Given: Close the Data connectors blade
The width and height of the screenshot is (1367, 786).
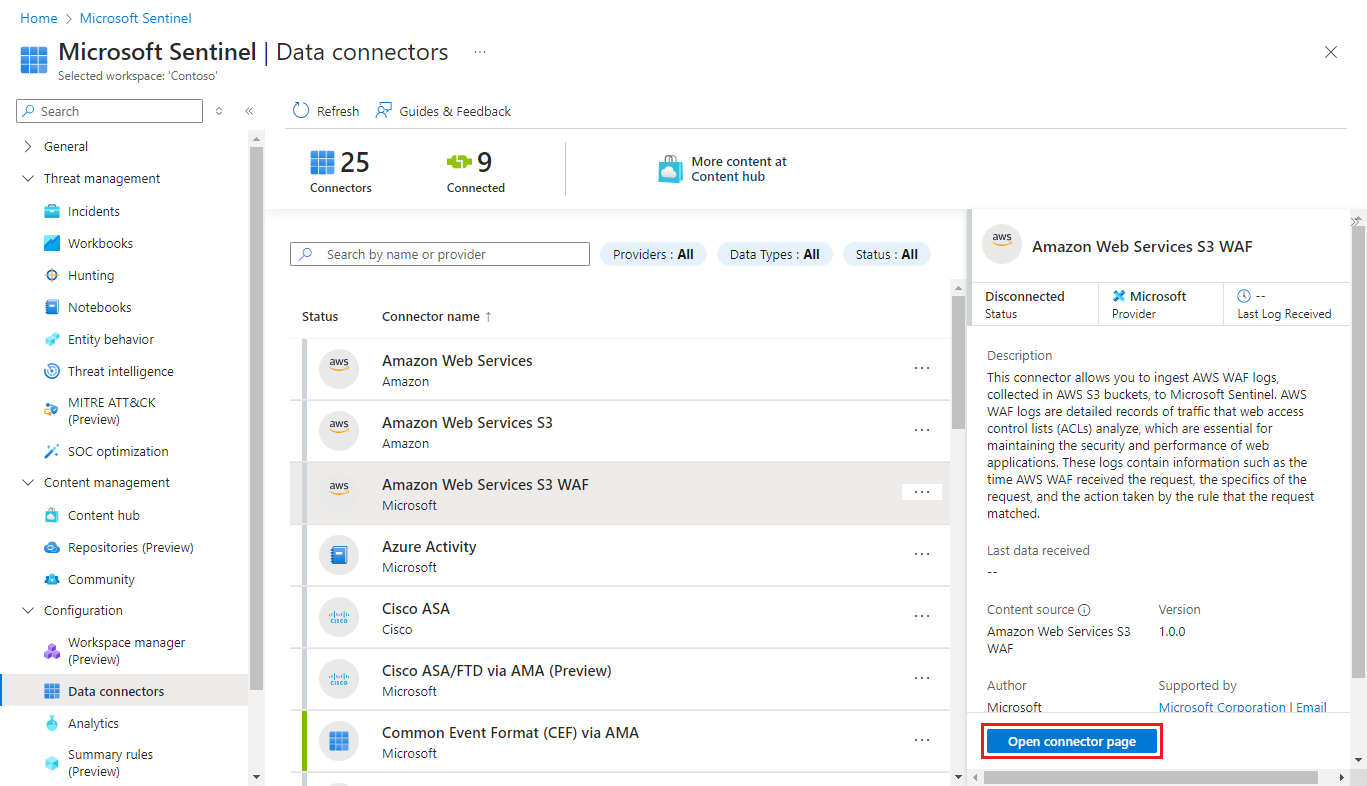Looking at the screenshot, I should click(1331, 52).
